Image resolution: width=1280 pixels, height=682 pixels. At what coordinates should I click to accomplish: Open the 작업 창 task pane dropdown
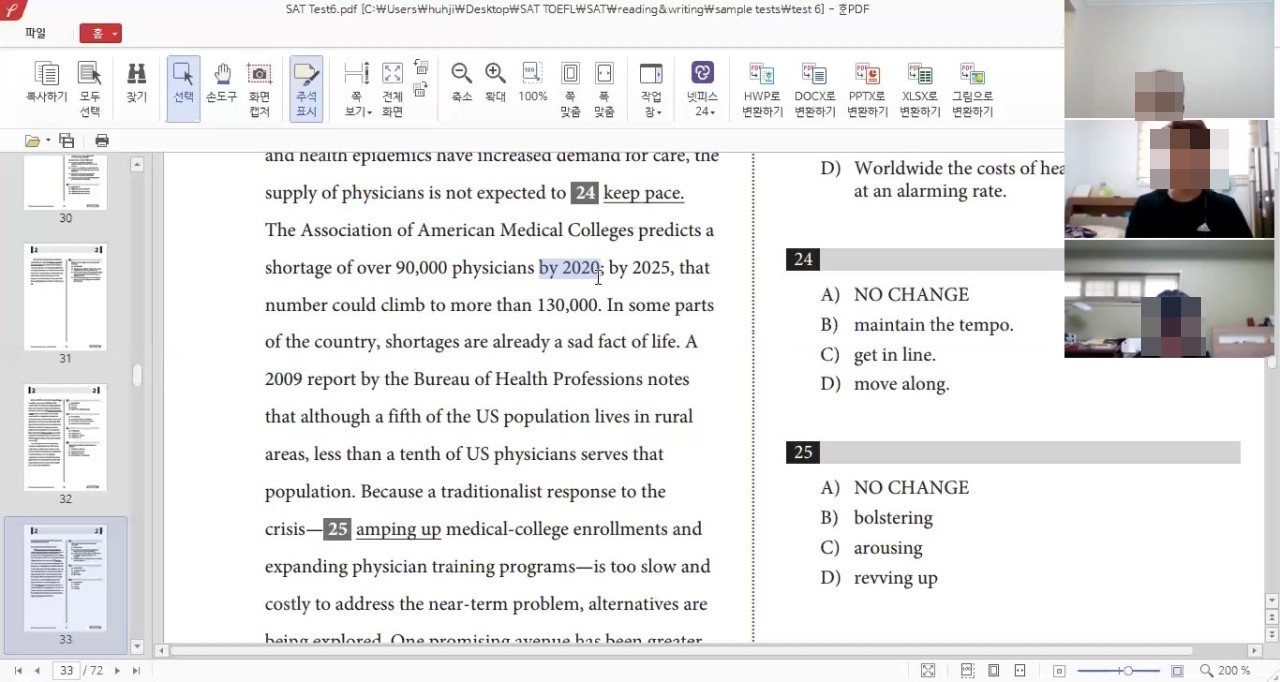(x=651, y=88)
